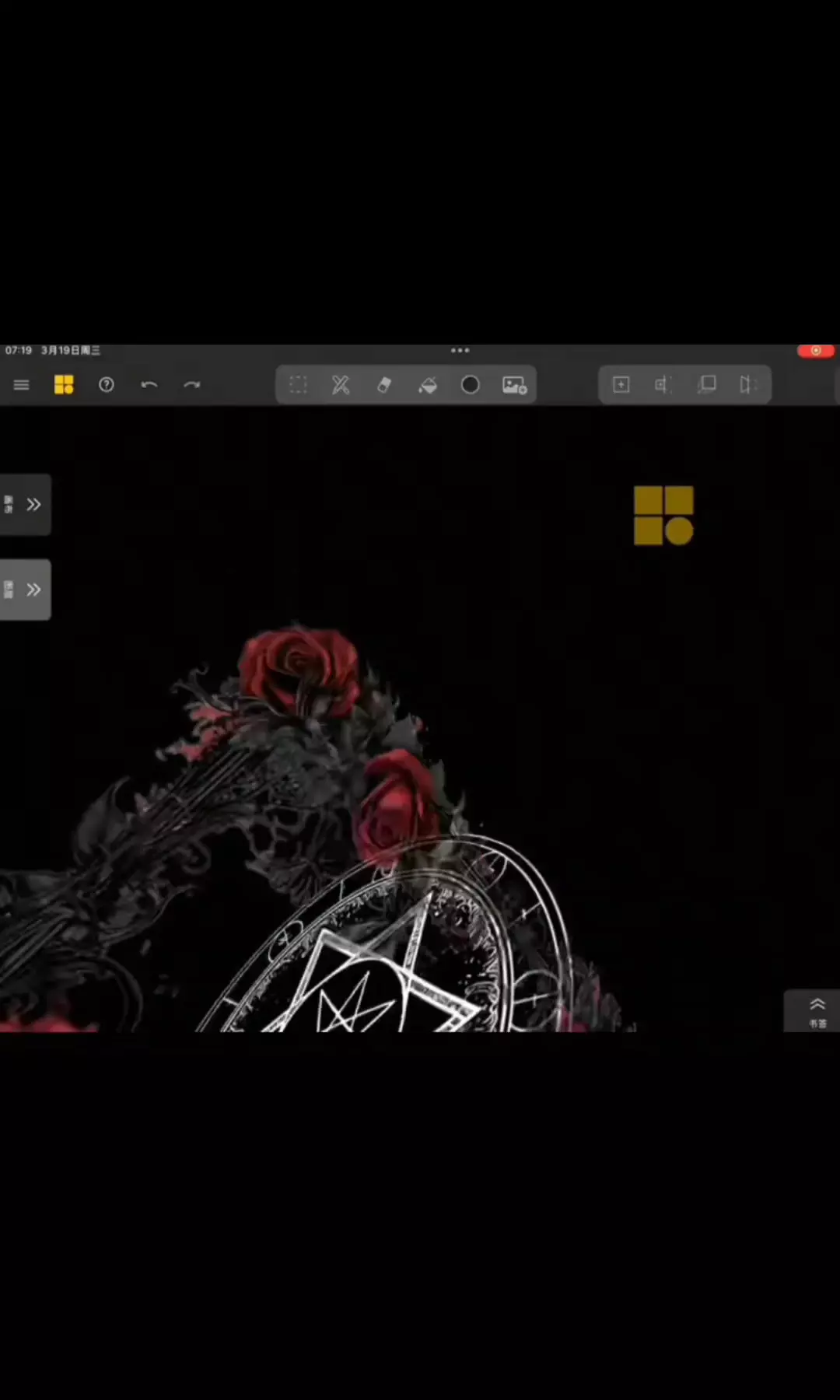Click the duplicate layers icon
The image size is (840, 1400).
coord(706,385)
